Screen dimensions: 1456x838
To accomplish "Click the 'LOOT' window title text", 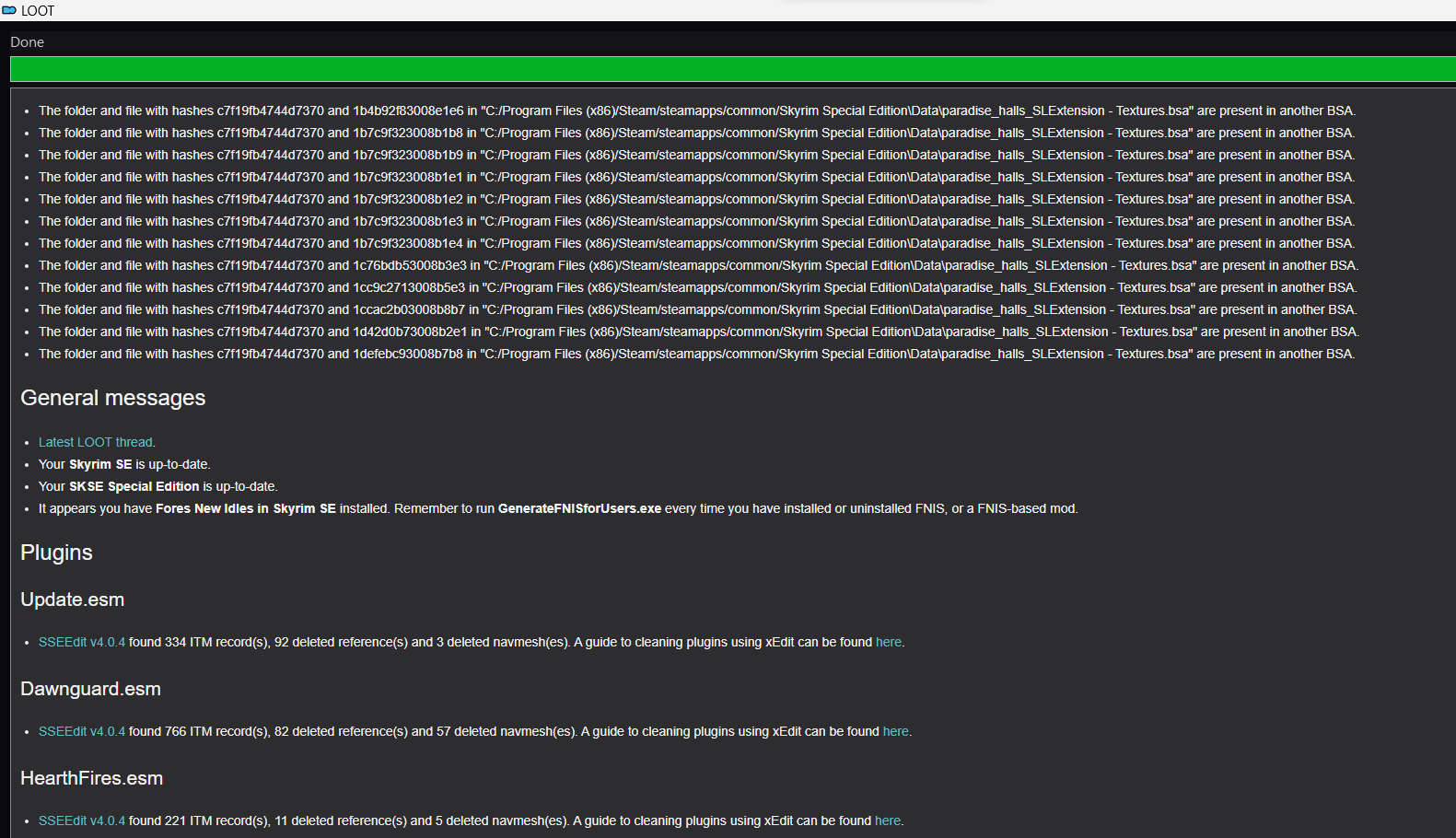I will [x=38, y=11].
